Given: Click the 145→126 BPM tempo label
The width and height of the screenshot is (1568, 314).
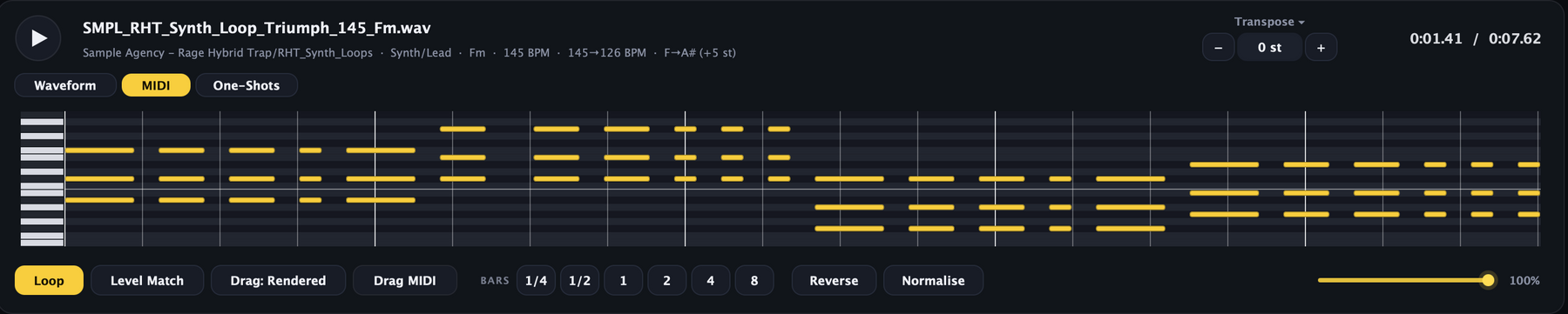Looking at the screenshot, I should tap(607, 53).
